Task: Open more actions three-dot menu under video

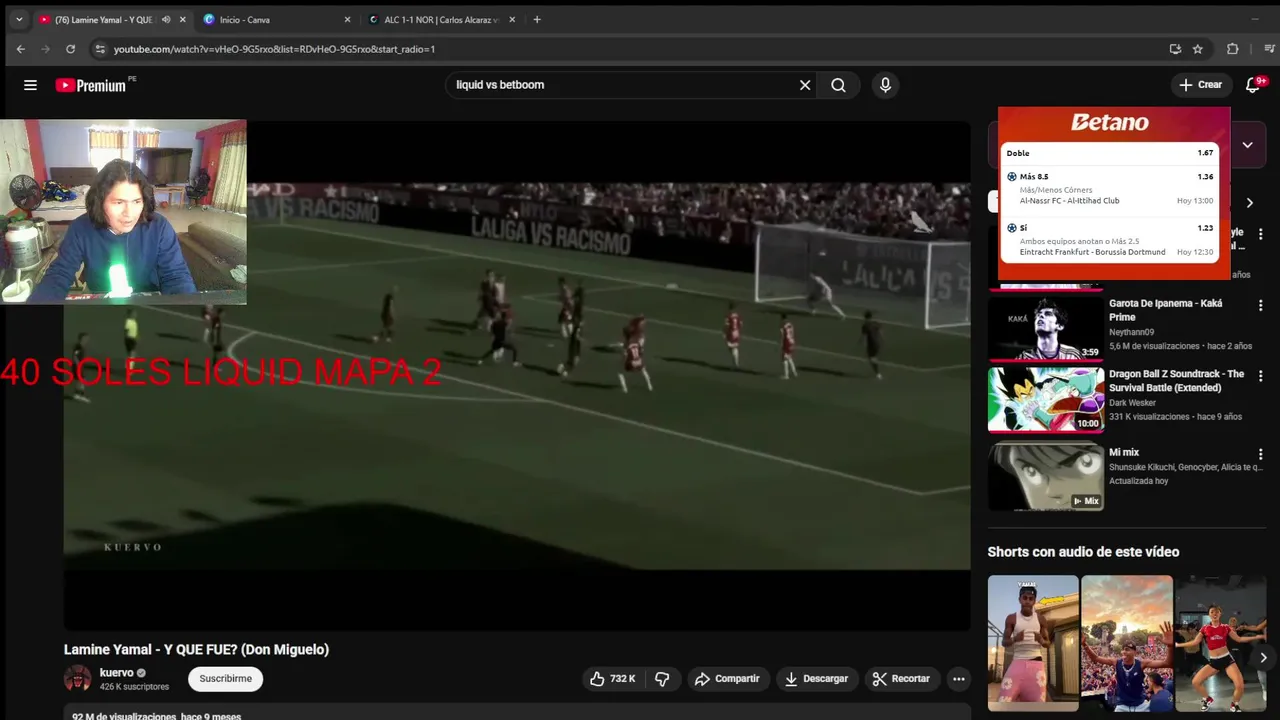Action: (958, 678)
